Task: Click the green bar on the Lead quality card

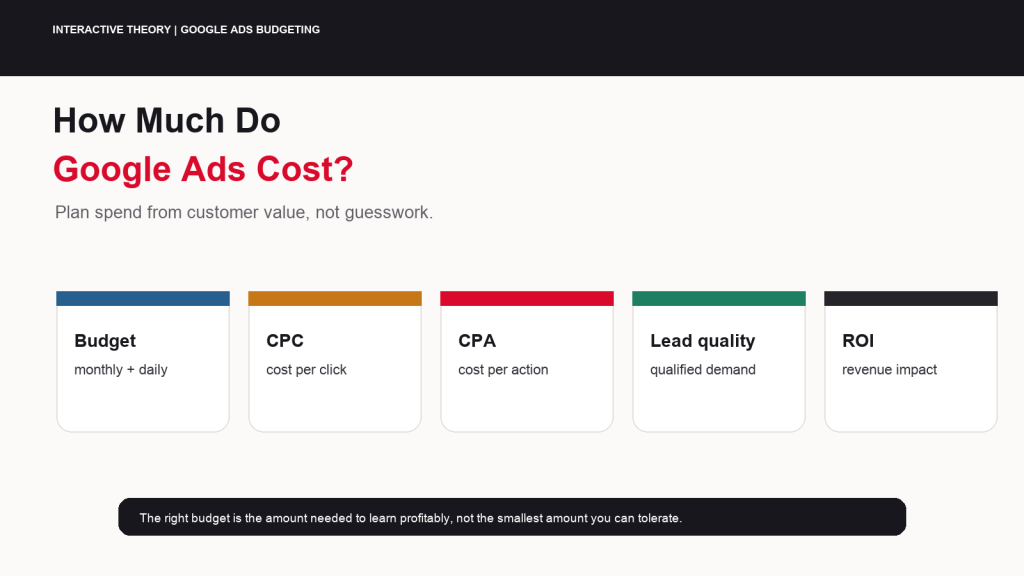Action: 719,298
